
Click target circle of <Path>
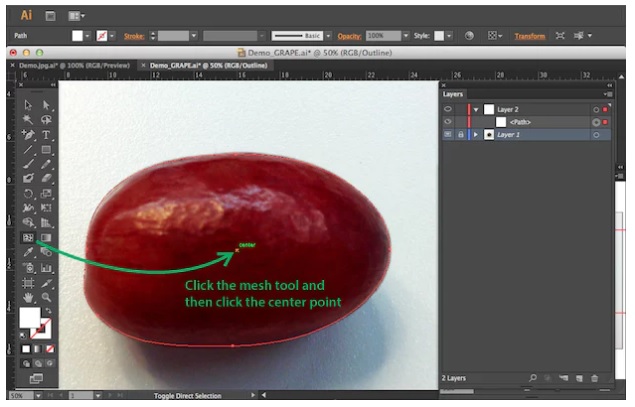[x=596, y=122]
